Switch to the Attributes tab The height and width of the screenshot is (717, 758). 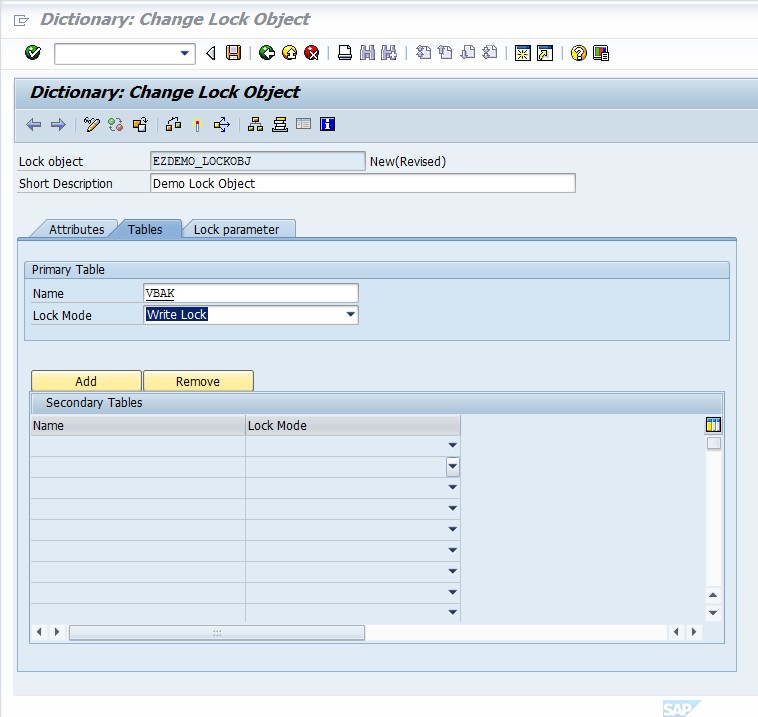point(76,229)
